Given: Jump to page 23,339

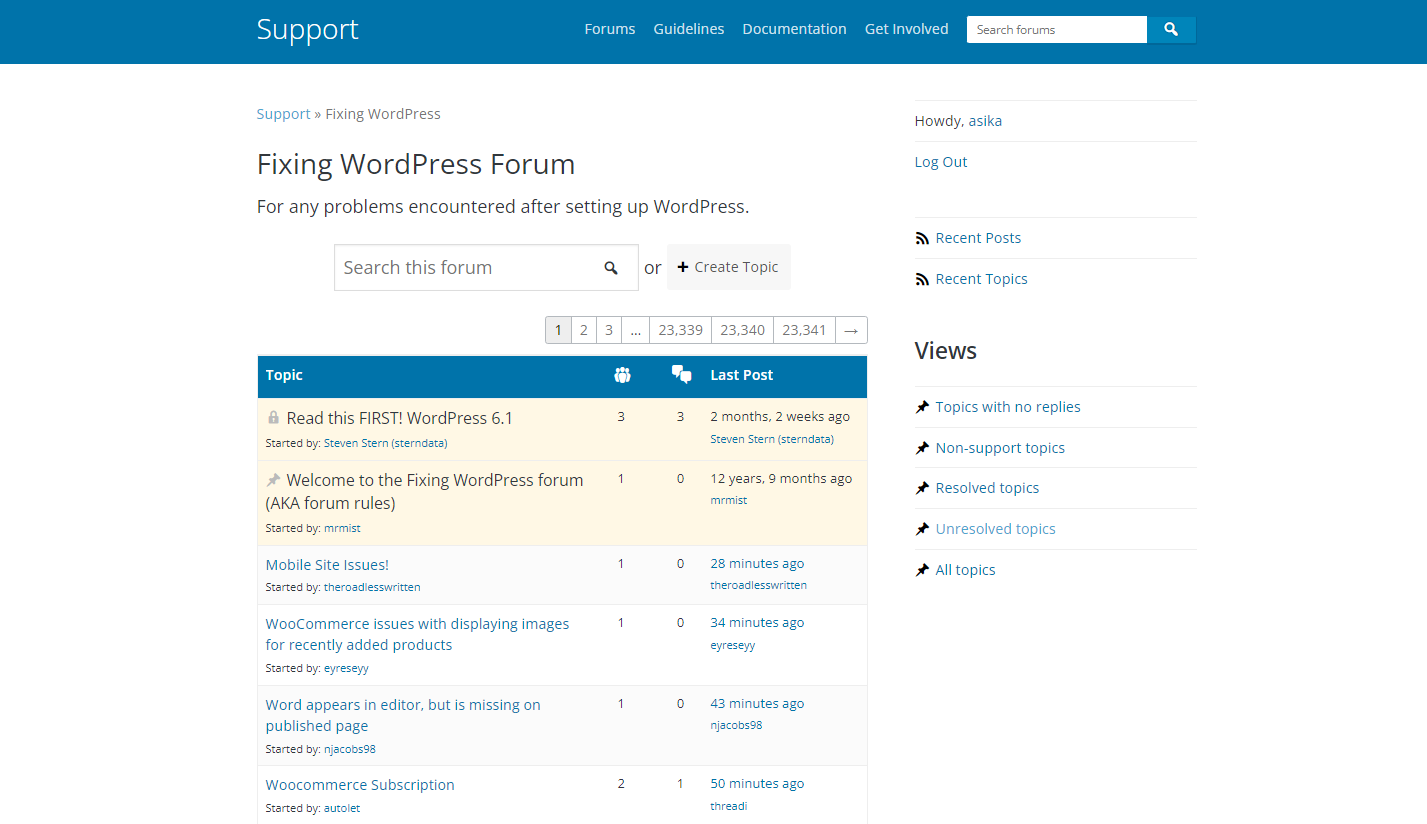Looking at the screenshot, I should click(x=681, y=330).
